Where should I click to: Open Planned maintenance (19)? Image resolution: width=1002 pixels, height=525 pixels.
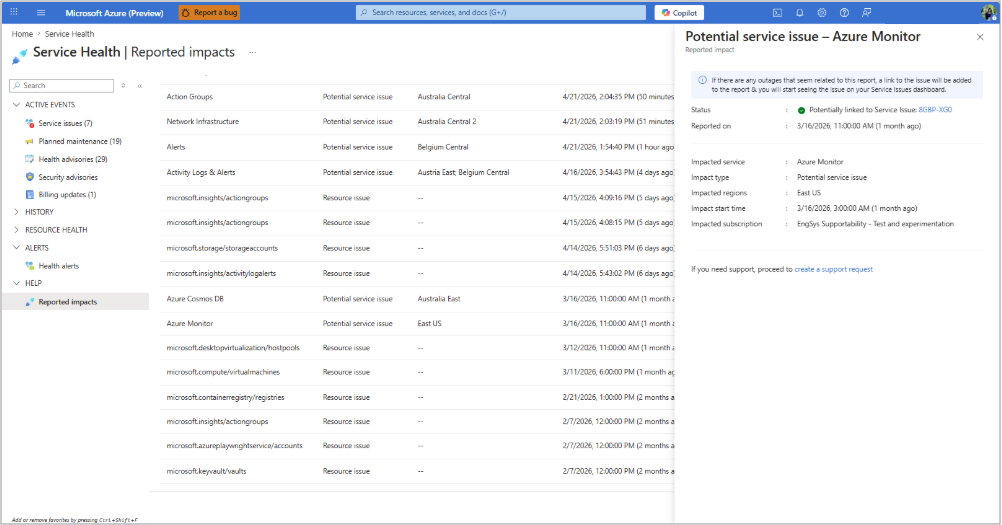coord(80,141)
